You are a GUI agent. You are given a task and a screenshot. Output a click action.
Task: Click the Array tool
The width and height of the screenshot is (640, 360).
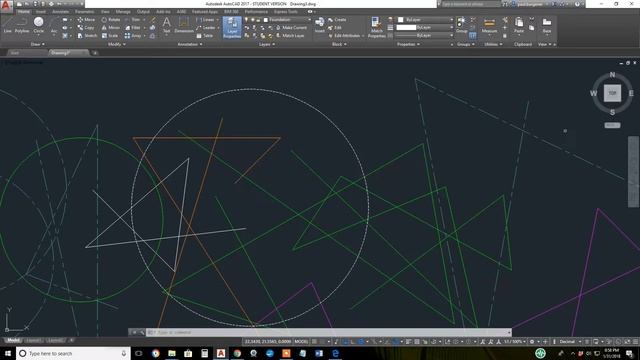pyautogui.click(x=133, y=36)
